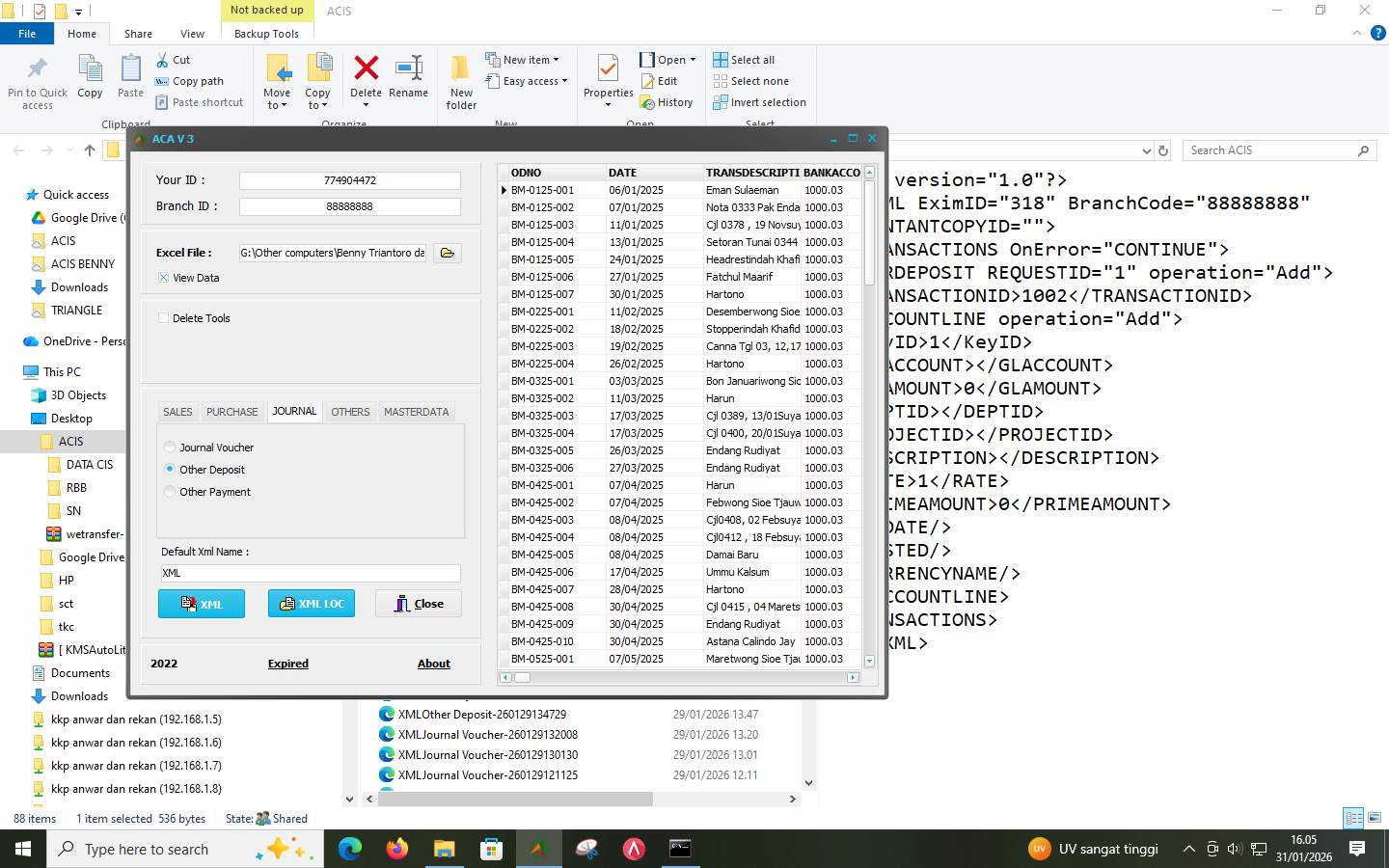Select the Journal Voucher radio button

[170, 447]
